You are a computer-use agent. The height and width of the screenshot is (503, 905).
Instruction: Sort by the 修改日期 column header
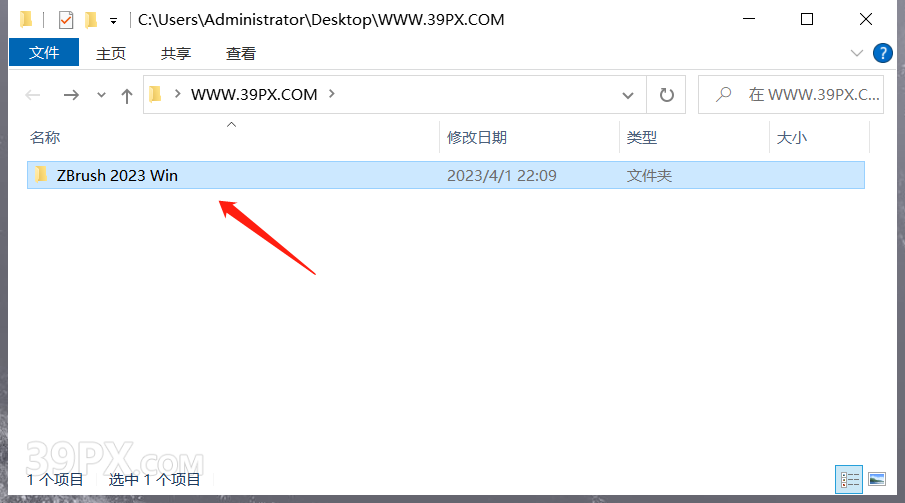pos(477,137)
